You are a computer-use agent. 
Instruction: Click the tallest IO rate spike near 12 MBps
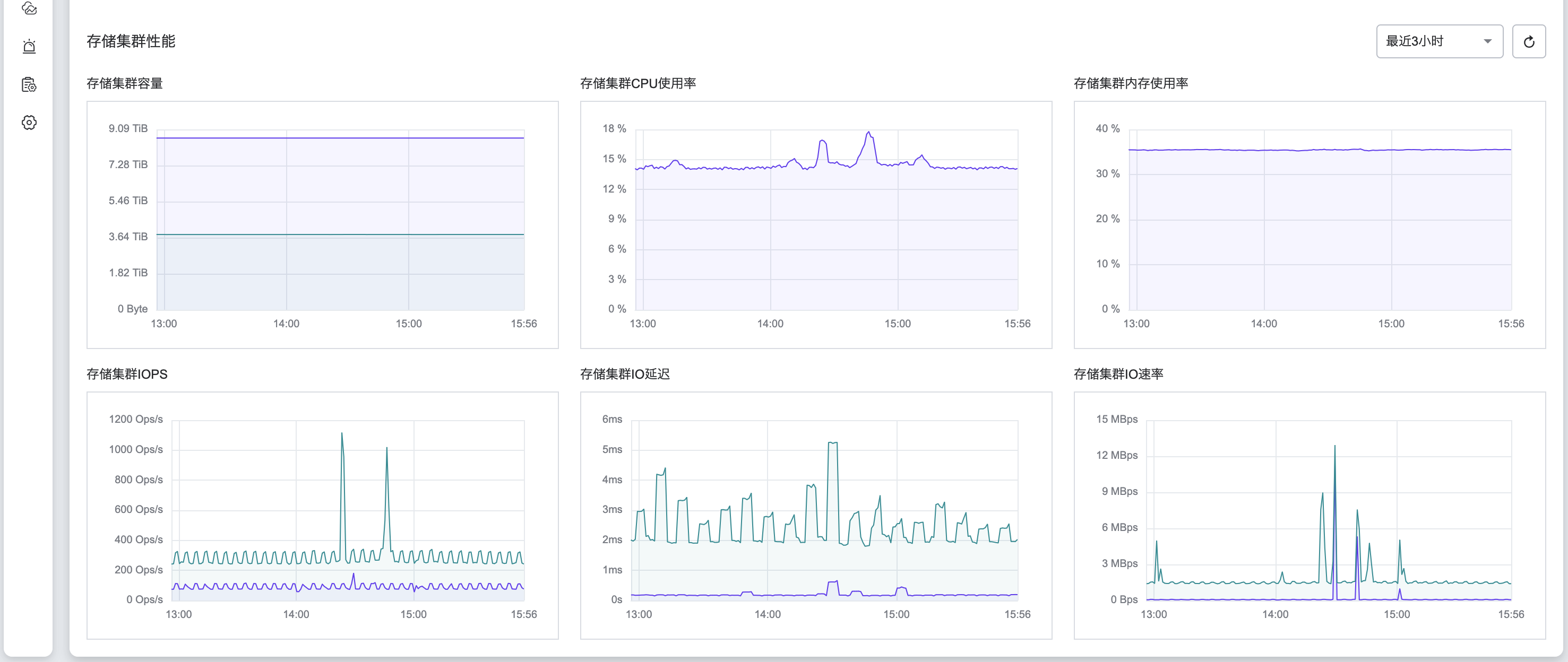pos(1335,447)
